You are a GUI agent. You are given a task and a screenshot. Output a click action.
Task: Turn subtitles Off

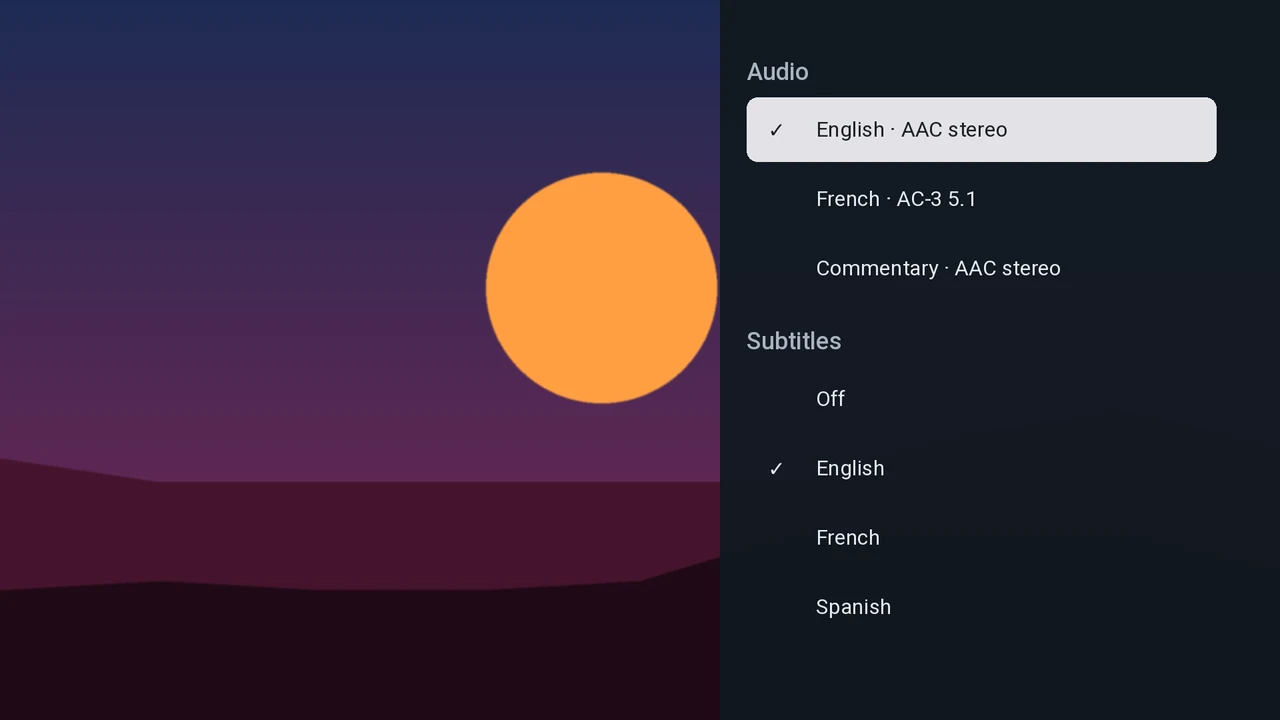(981, 398)
